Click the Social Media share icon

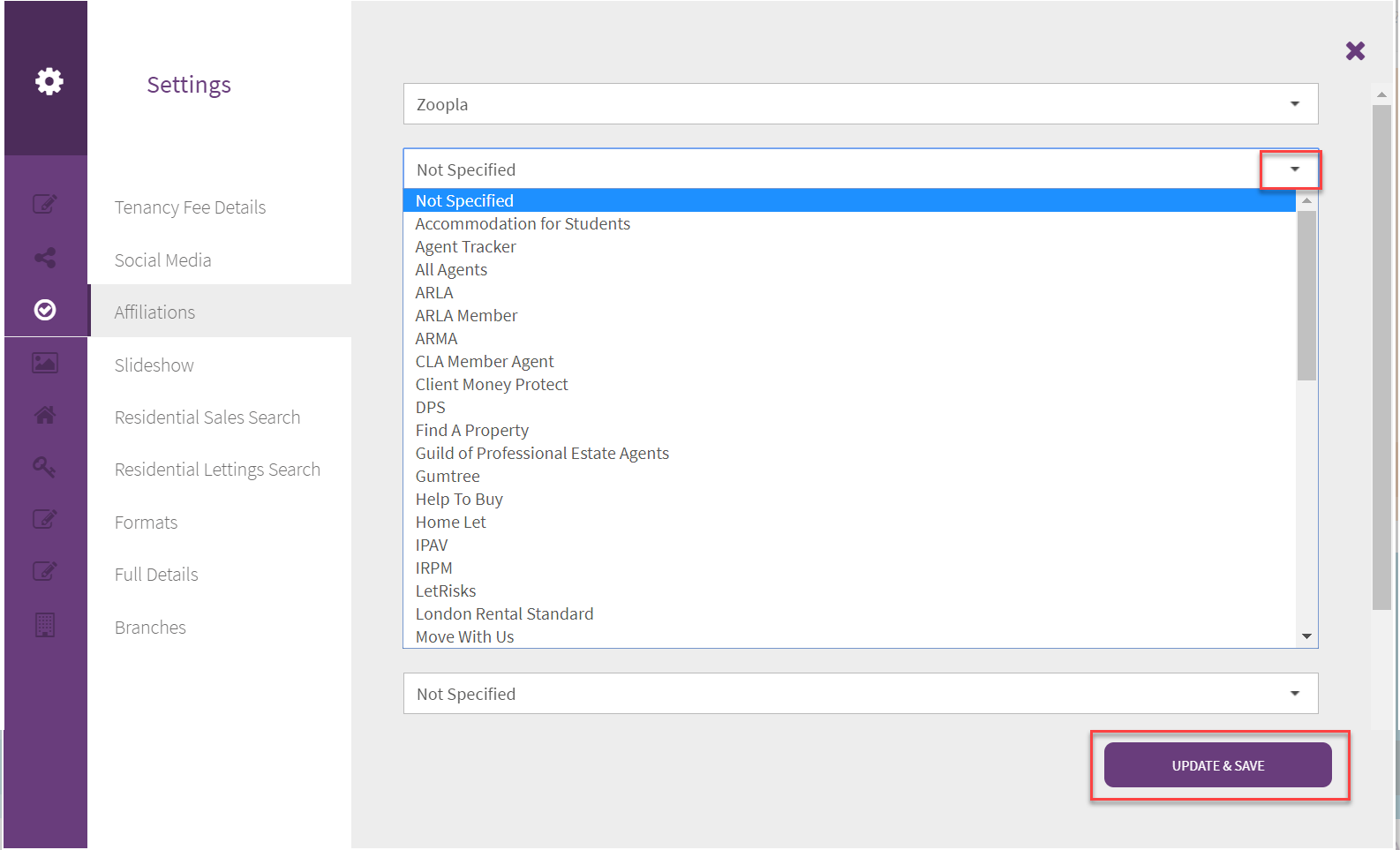[x=45, y=258]
